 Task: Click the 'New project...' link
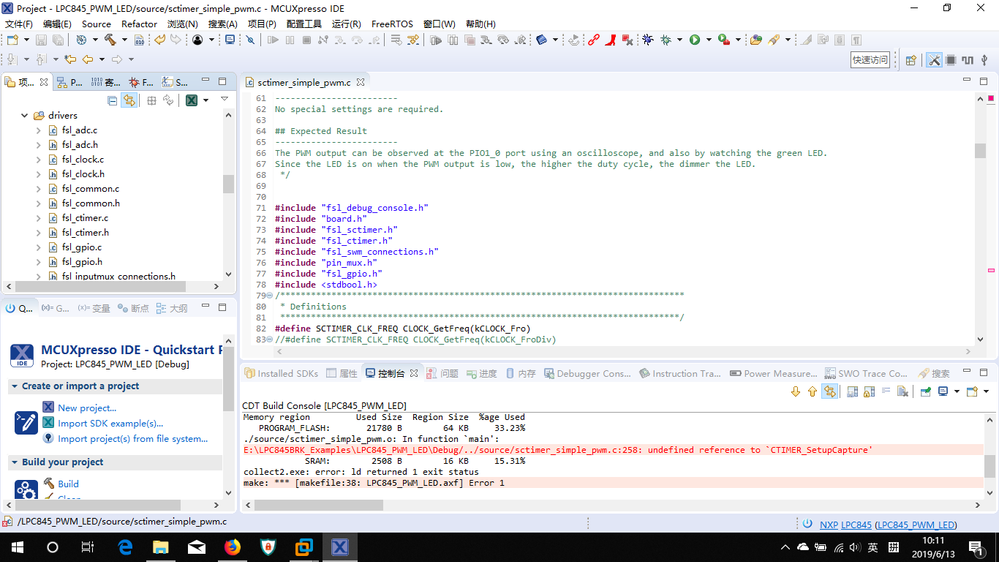coord(87,408)
